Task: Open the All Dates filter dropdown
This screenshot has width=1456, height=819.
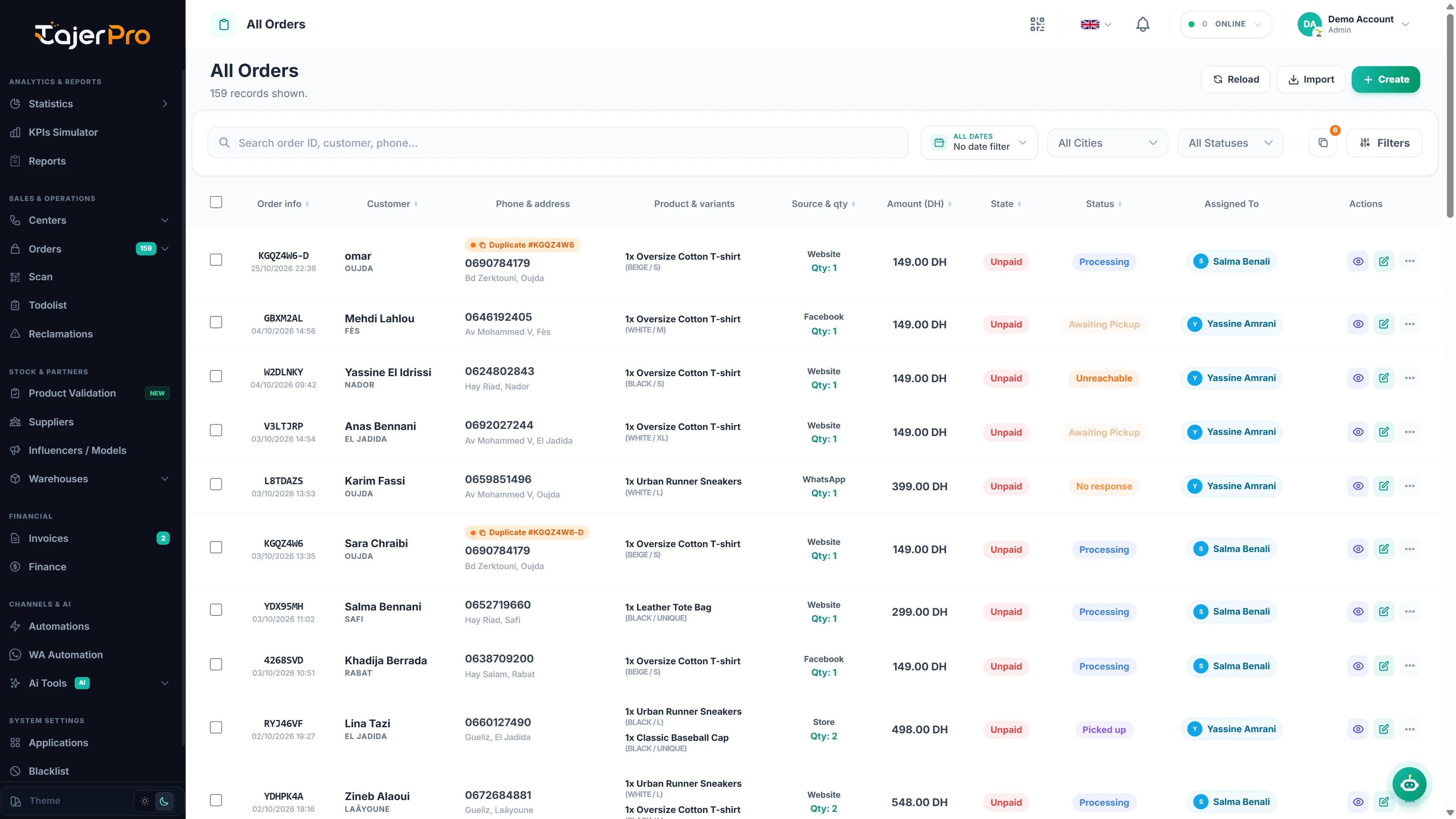Action: tap(979, 143)
